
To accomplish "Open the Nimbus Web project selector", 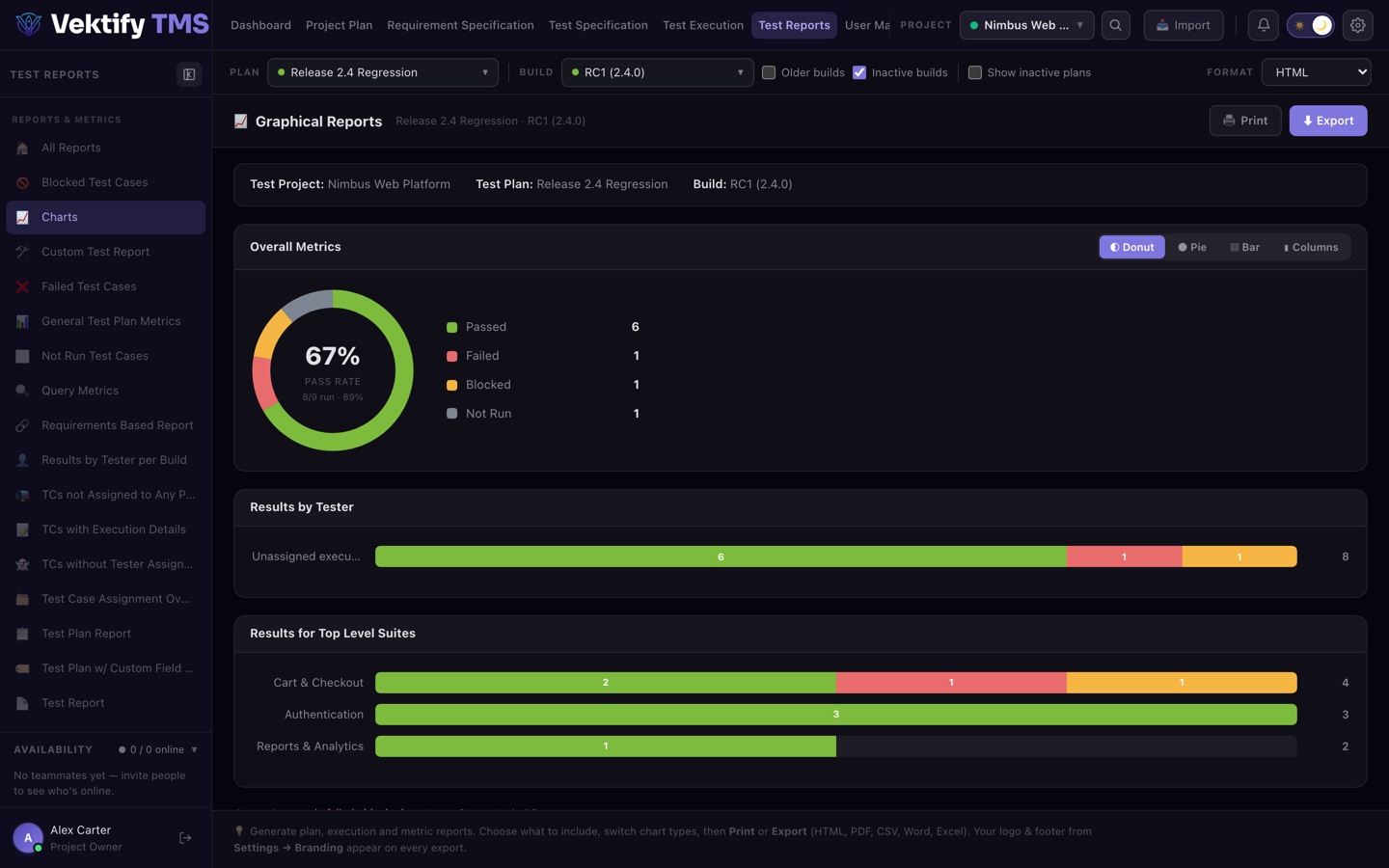I will tap(1027, 25).
